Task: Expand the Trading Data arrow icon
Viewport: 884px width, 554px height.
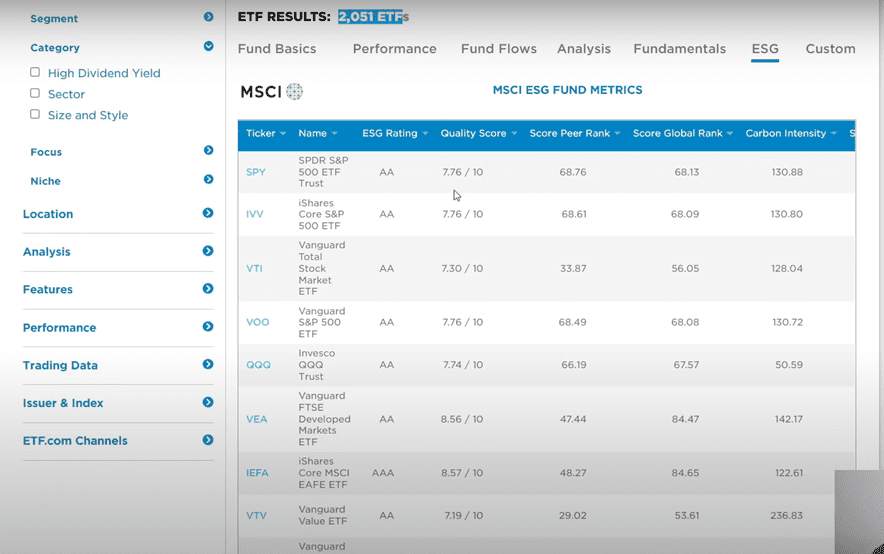Action: [x=208, y=365]
